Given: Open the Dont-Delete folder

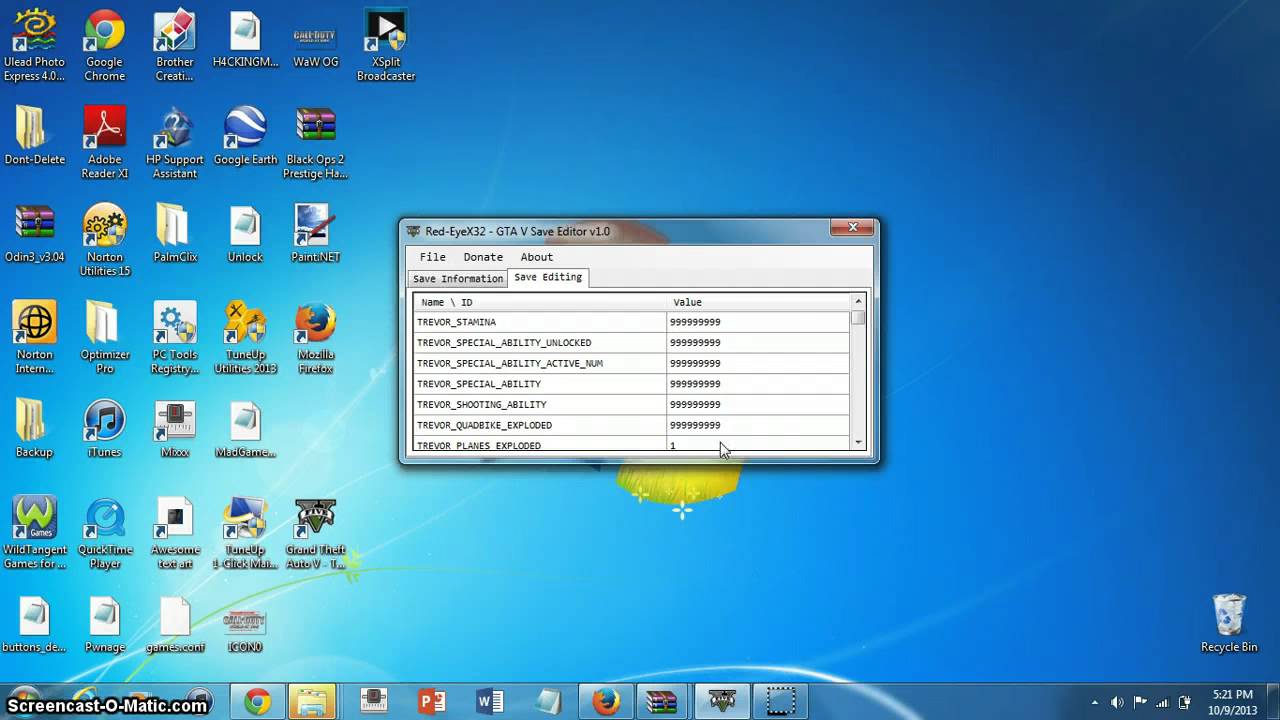Looking at the screenshot, I should (x=35, y=136).
